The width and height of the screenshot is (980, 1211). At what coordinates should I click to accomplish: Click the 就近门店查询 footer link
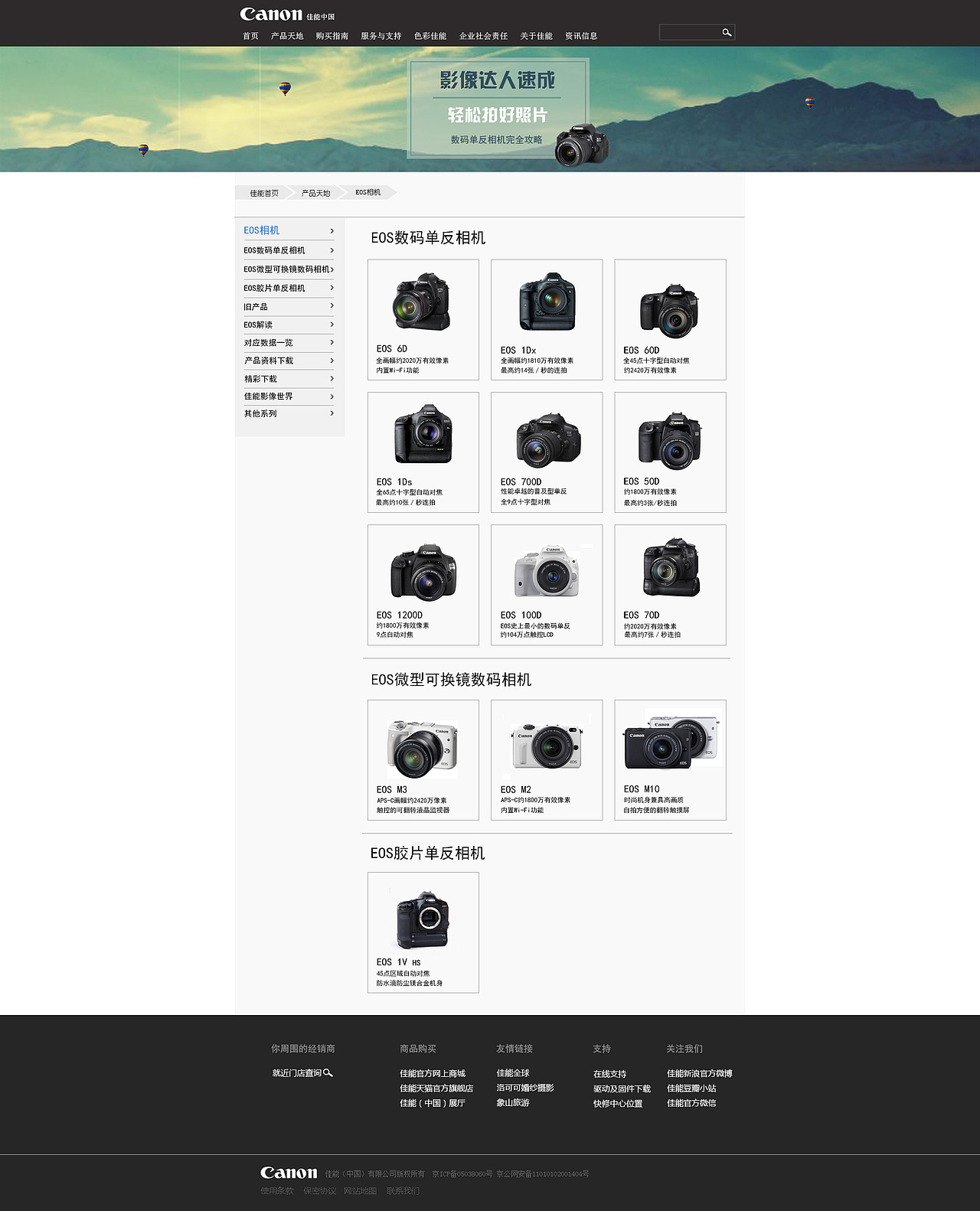[x=297, y=1073]
